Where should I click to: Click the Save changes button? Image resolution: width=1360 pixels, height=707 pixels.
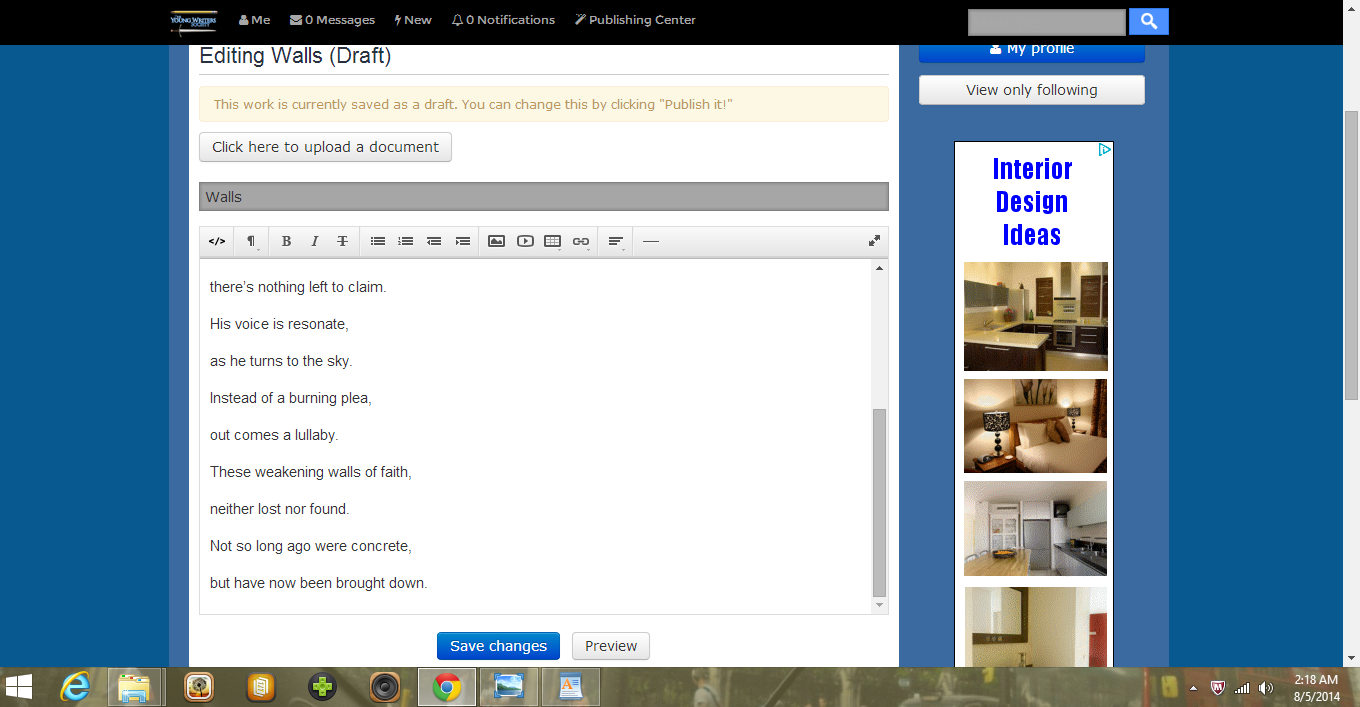(x=498, y=646)
